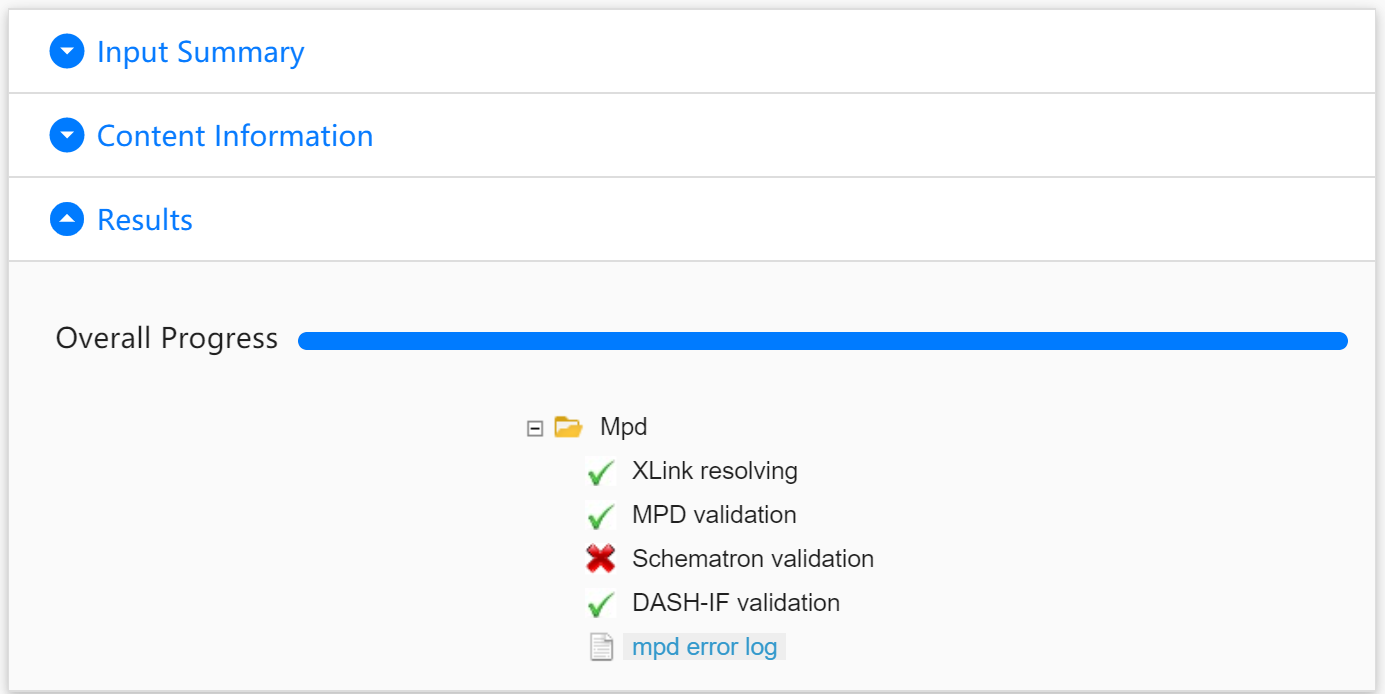Screen dimensions: 1385x694
Task: Click the red X beside Schematron validation
Action: tap(601, 559)
